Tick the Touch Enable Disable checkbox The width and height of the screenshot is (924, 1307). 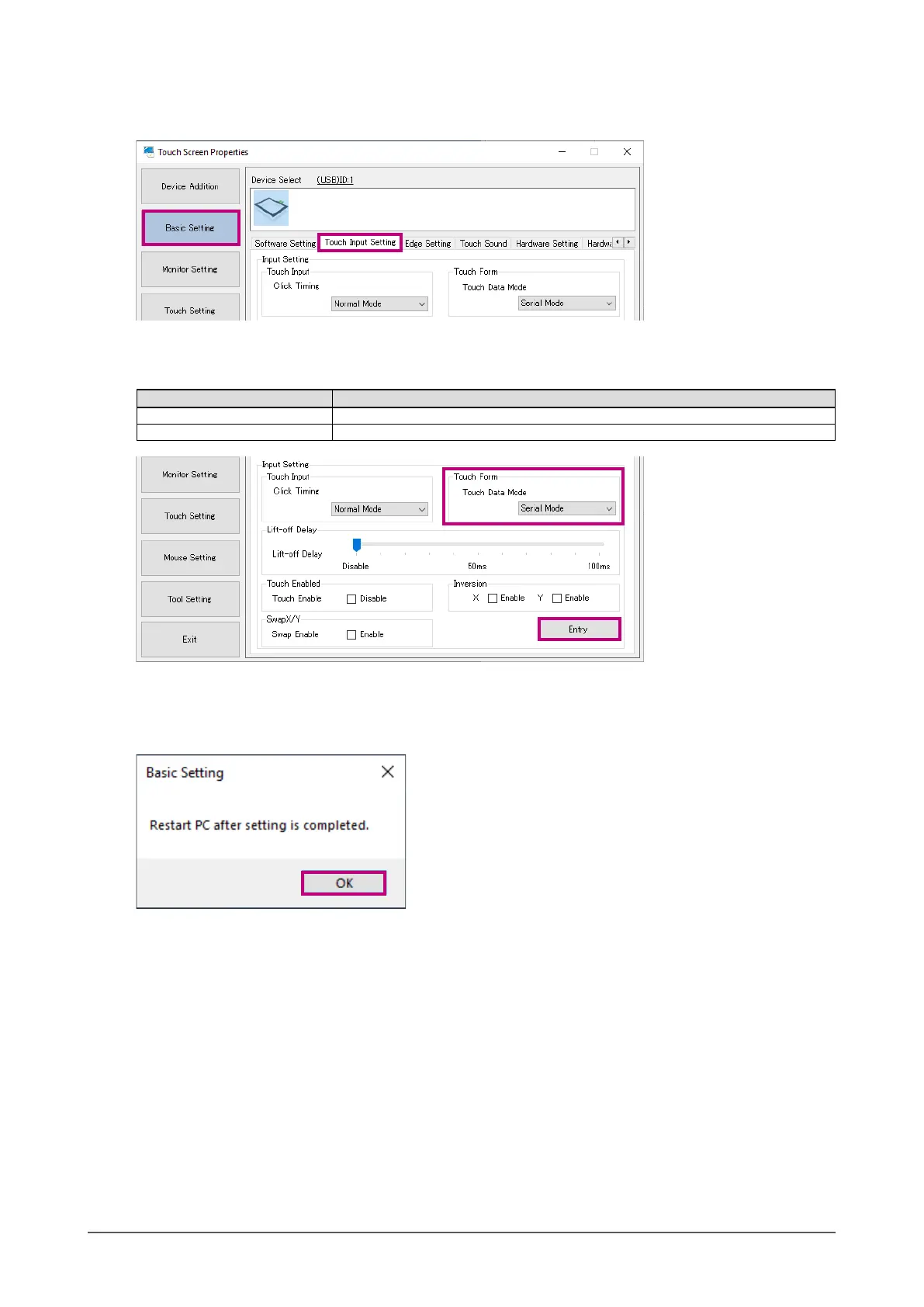point(351,599)
